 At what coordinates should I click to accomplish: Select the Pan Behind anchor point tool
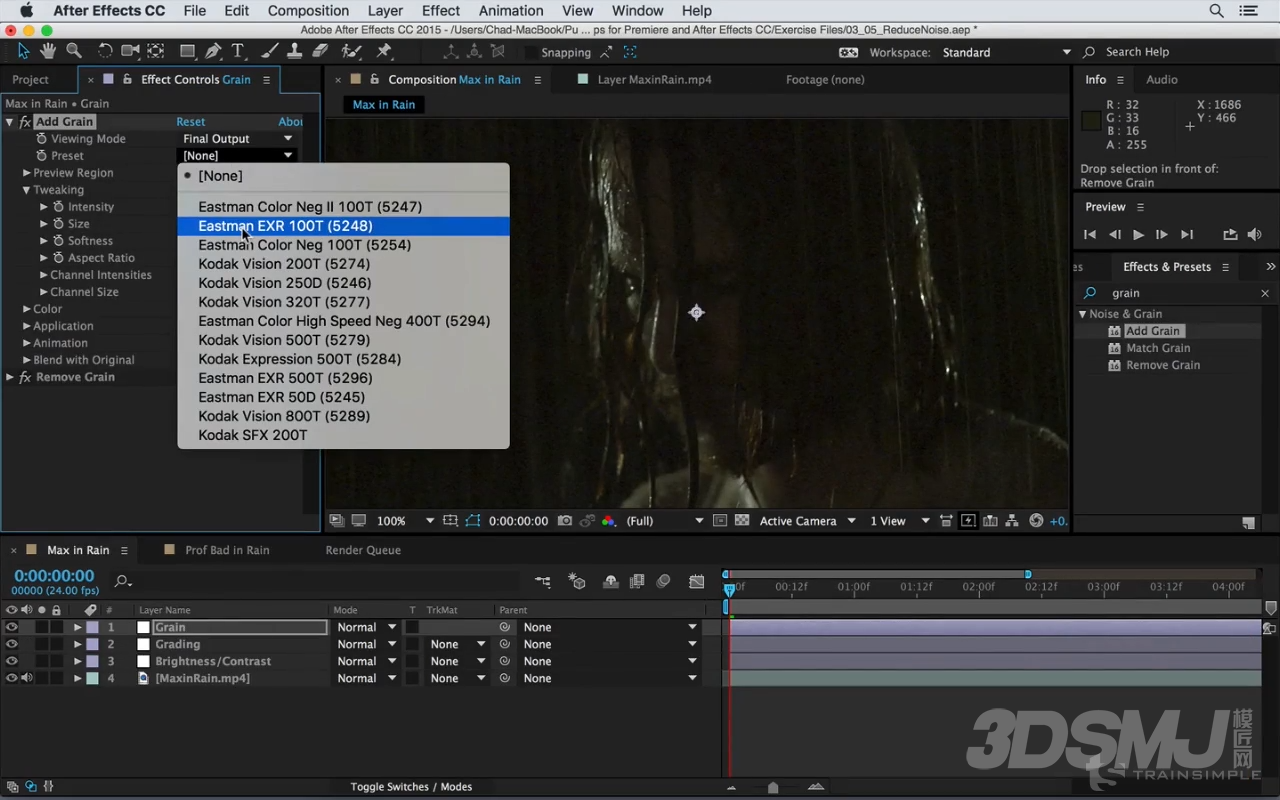tap(156, 51)
